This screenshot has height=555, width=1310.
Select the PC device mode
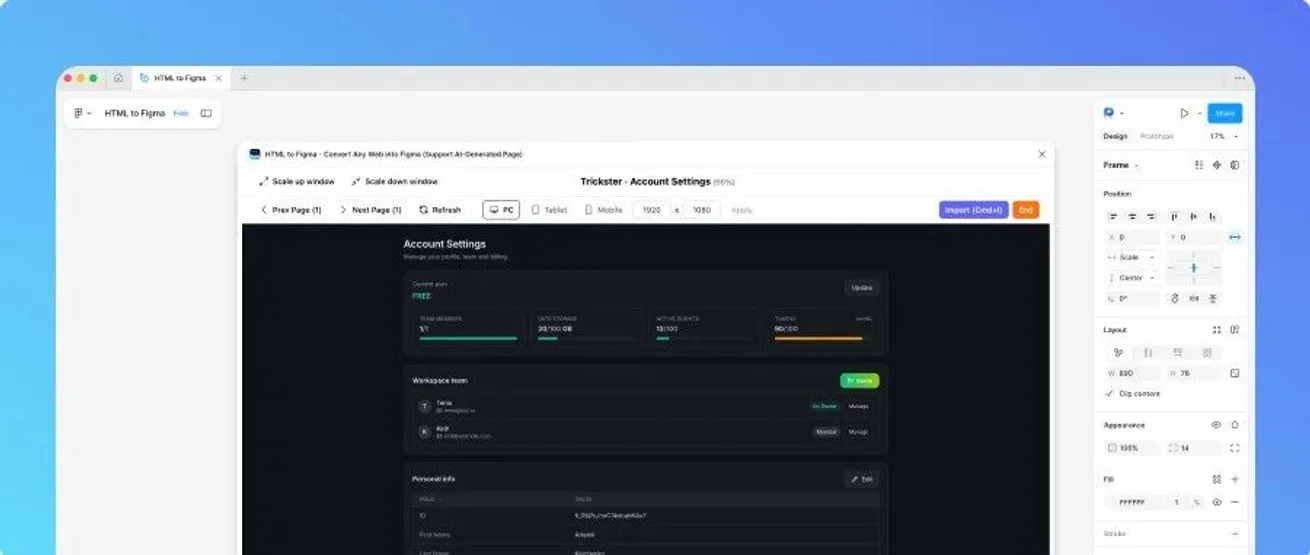tap(501, 210)
